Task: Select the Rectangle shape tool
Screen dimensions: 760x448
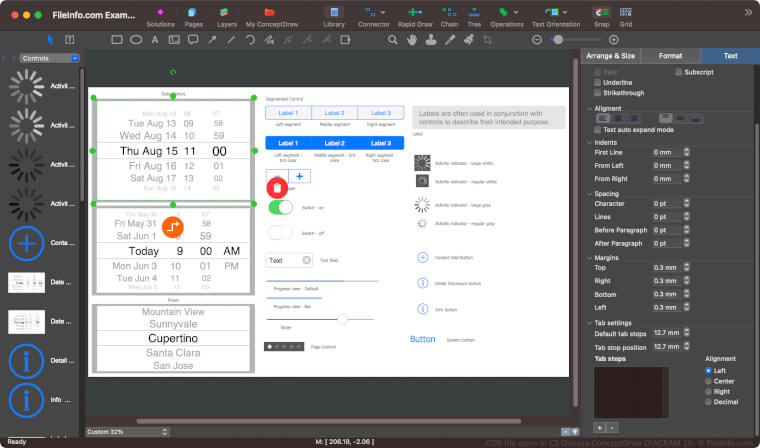Action: [x=117, y=40]
